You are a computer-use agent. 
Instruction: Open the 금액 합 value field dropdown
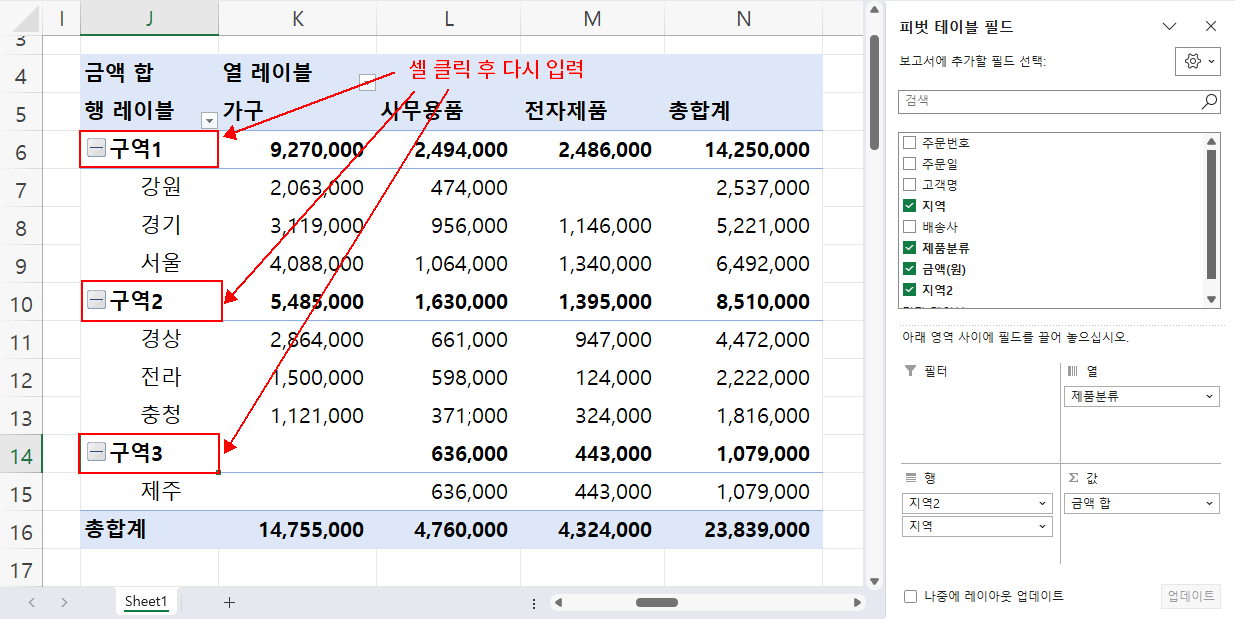coord(1210,504)
